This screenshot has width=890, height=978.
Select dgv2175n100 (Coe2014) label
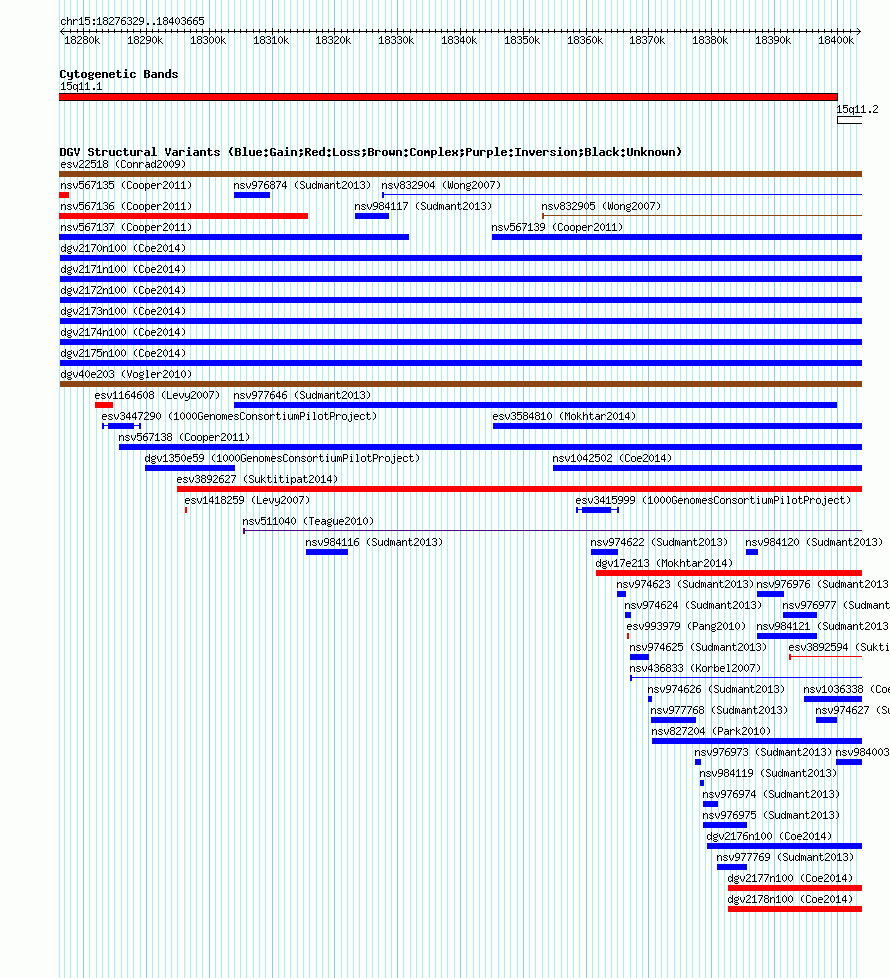click(x=123, y=353)
